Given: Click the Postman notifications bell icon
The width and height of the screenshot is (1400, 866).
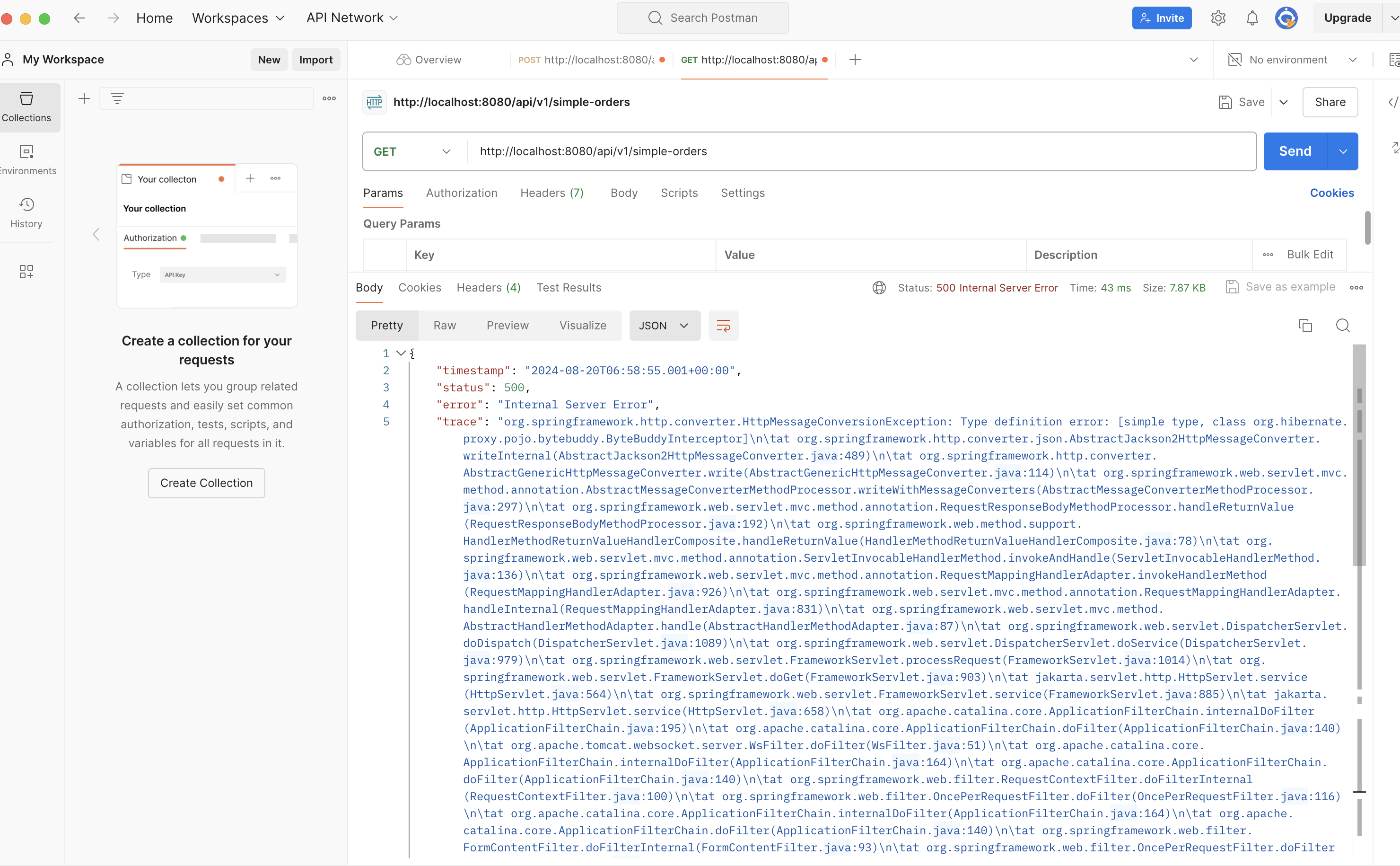Looking at the screenshot, I should [1253, 17].
